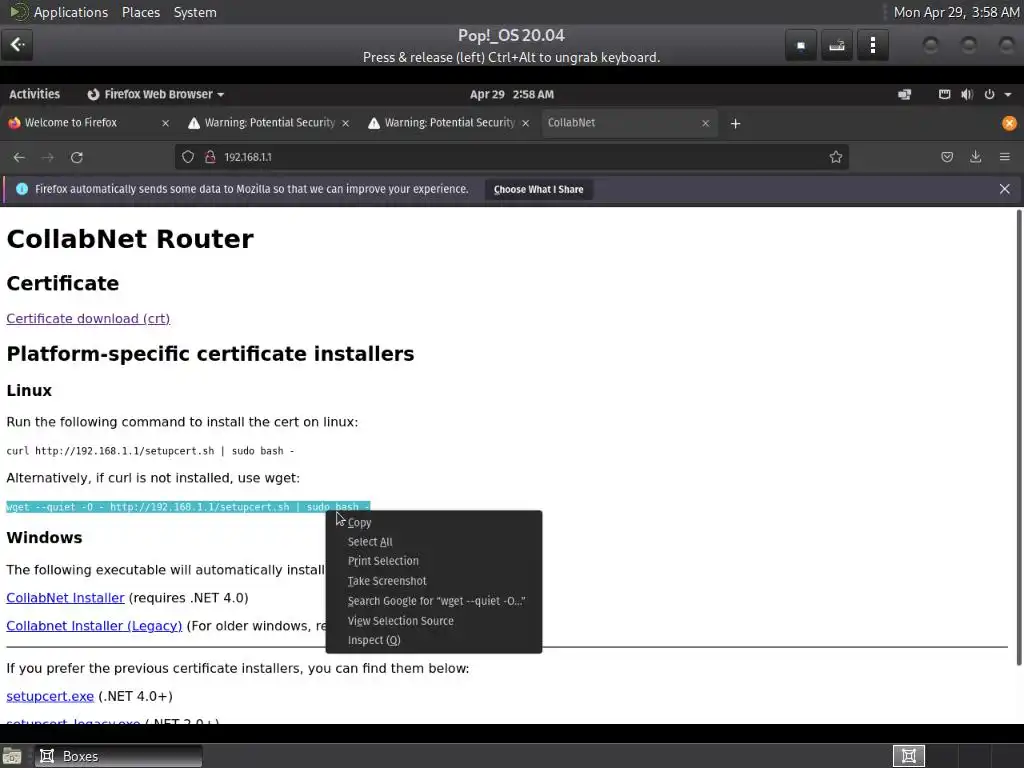The width and height of the screenshot is (1024, 768).
Task: Switch to the first Warning: Potential Security tab
Action: [268, 123]
